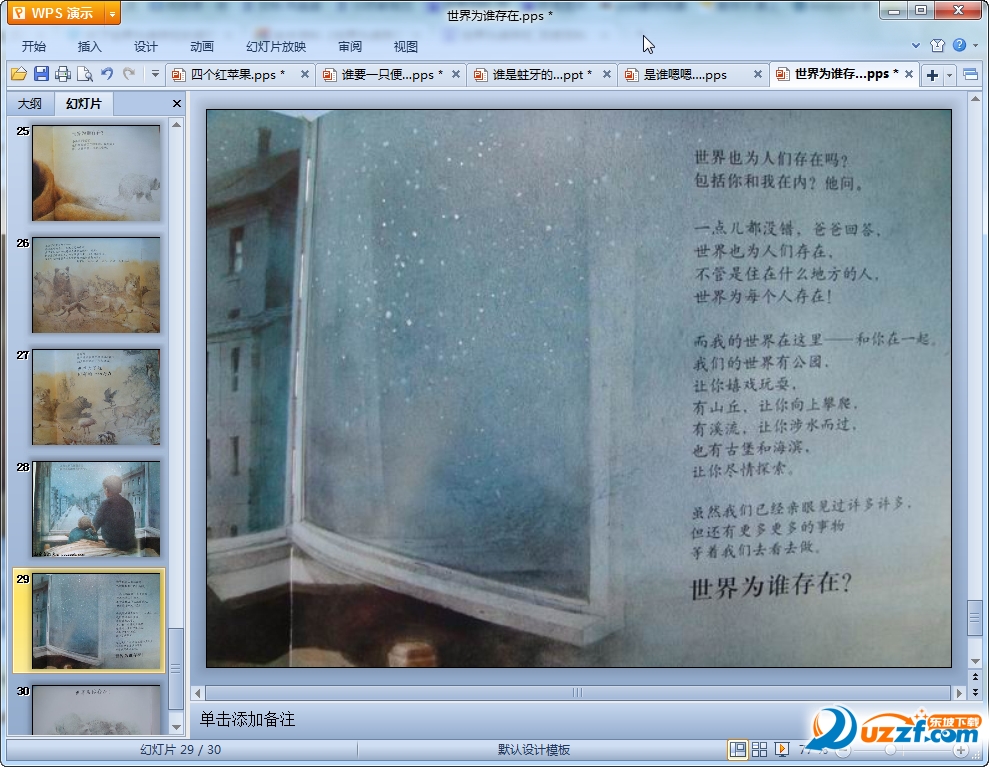Start slideshow from status bar icon

click(781, 749)
